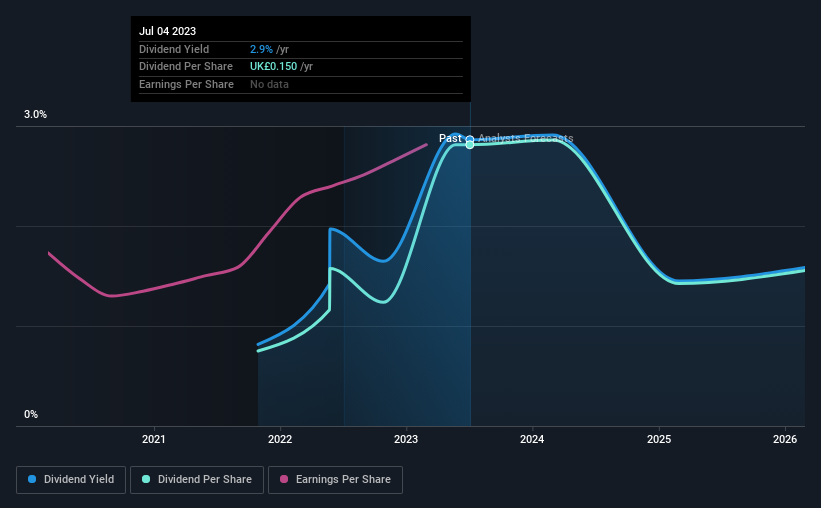Viewport: 821px width, 508px height.
Task: Click the 2025 x-axis label
Action: click(x=659, y=439)
